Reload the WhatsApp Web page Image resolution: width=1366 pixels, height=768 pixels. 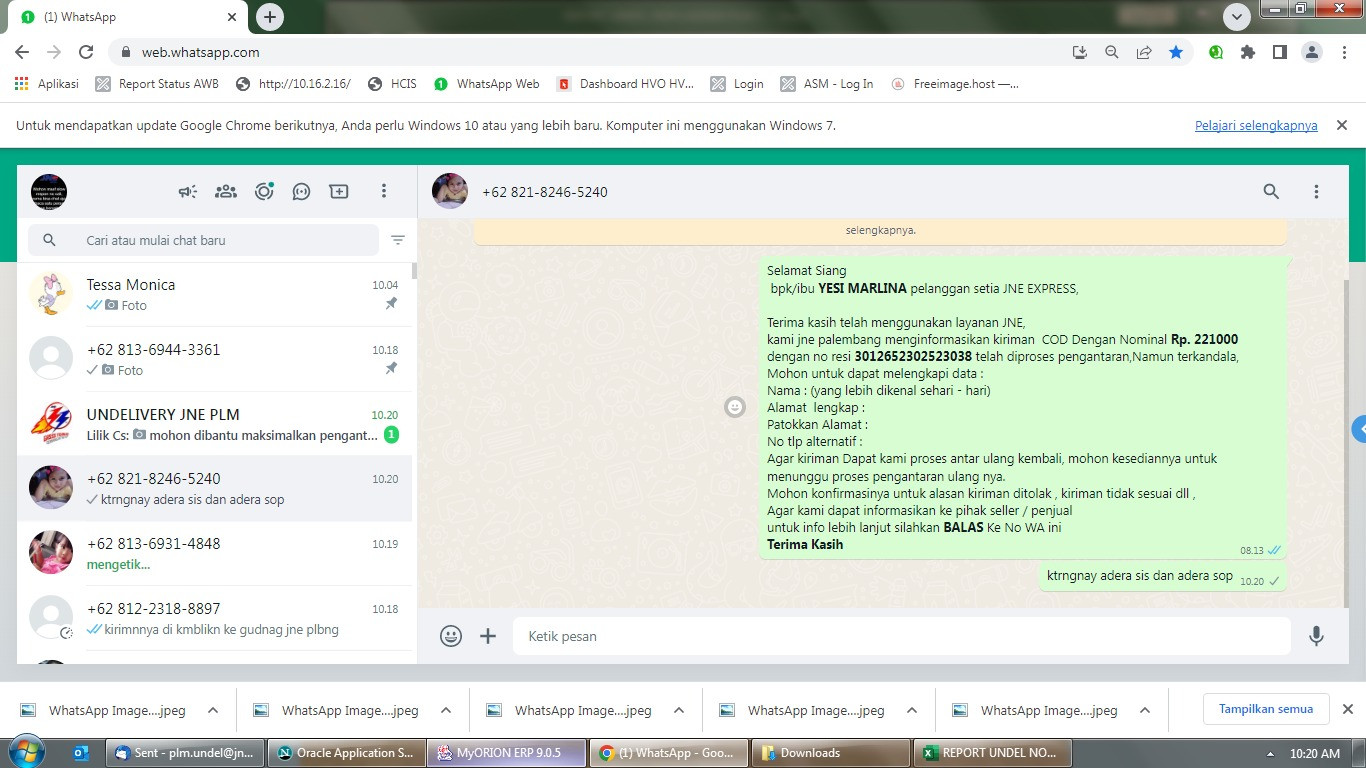[x=86, y=52]
